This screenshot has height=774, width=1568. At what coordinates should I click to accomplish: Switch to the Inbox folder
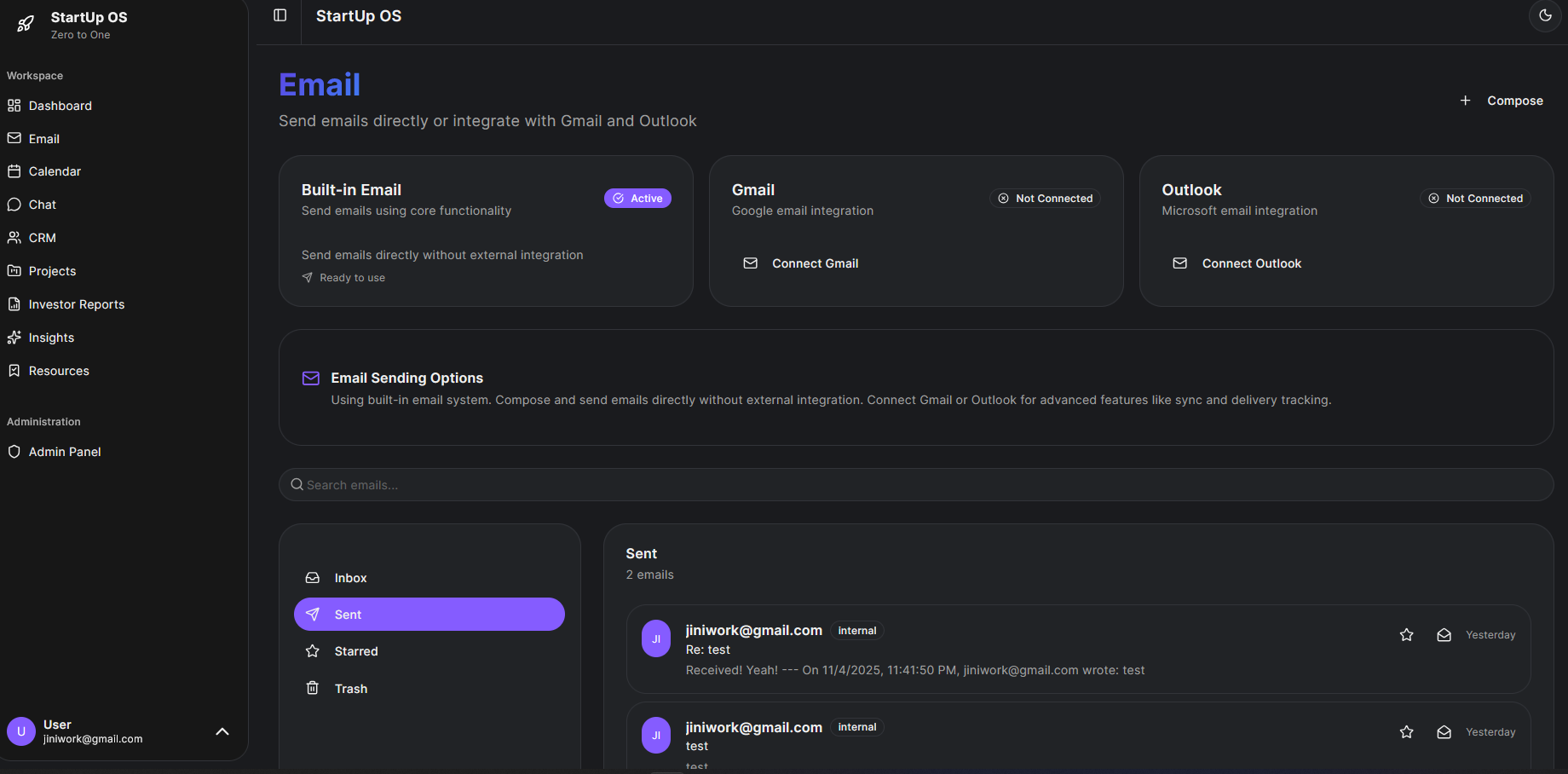point(349,577)
